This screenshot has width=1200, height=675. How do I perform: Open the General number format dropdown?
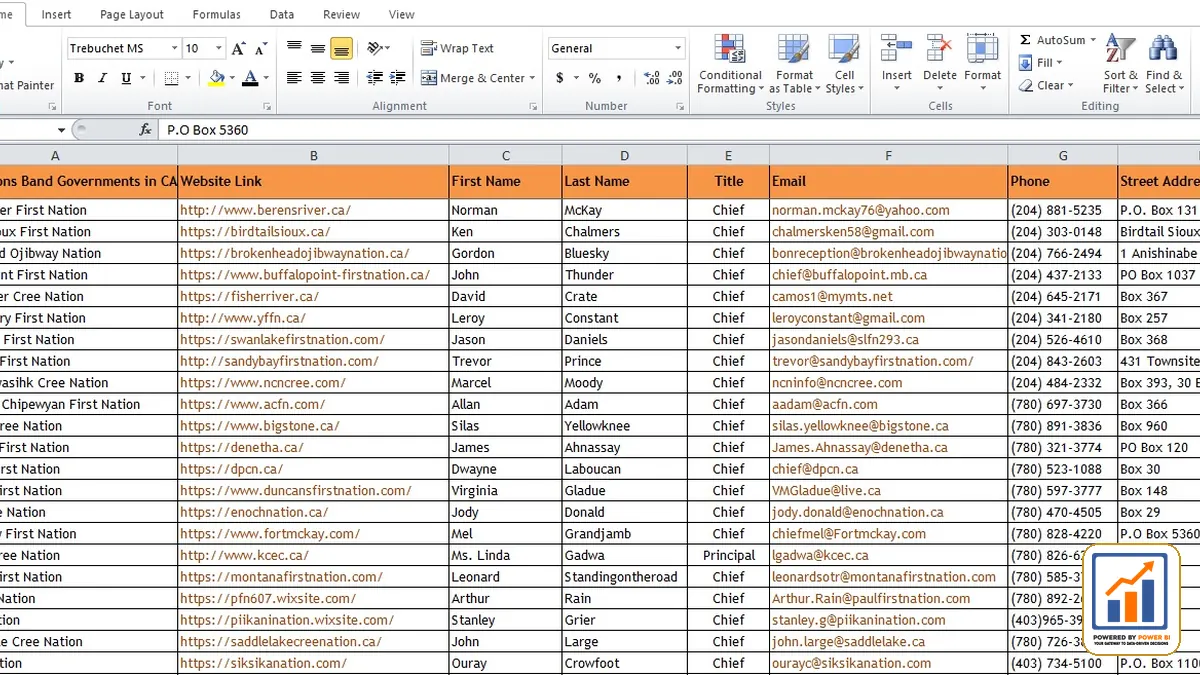pos(677,48)
